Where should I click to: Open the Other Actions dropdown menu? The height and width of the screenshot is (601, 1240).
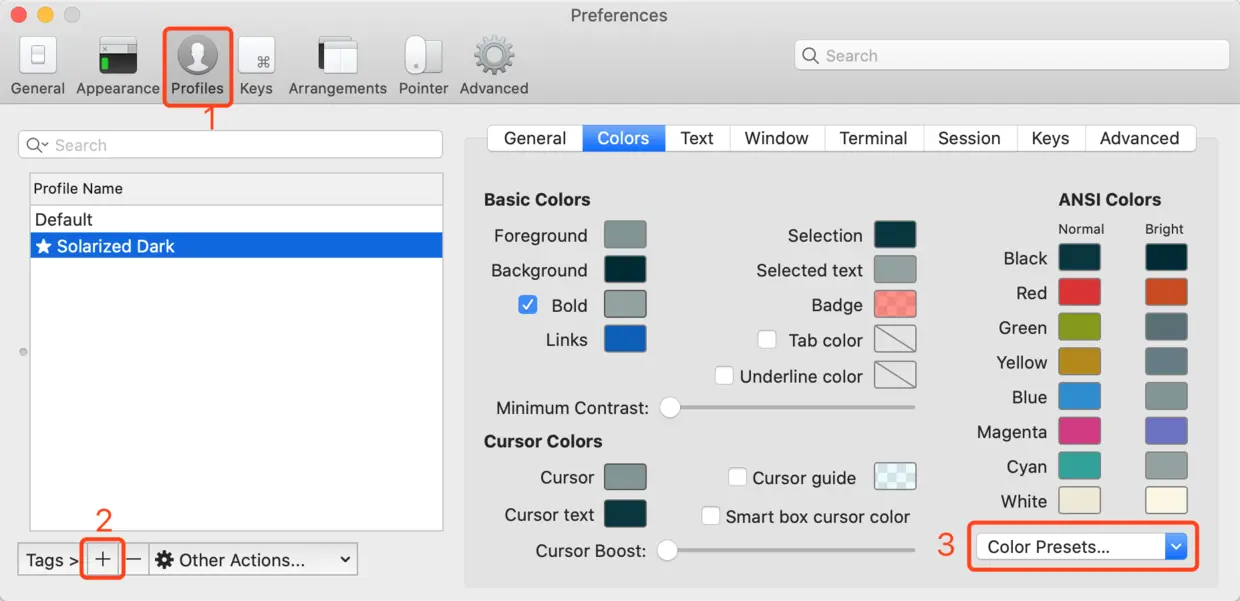click(x=253, y=560)
